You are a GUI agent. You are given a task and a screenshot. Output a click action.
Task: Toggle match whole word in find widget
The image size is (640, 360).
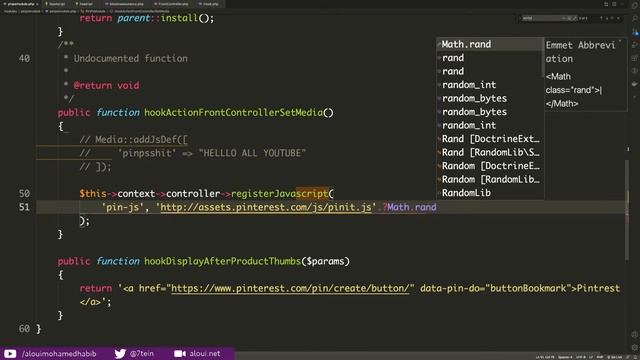point(569,18)
